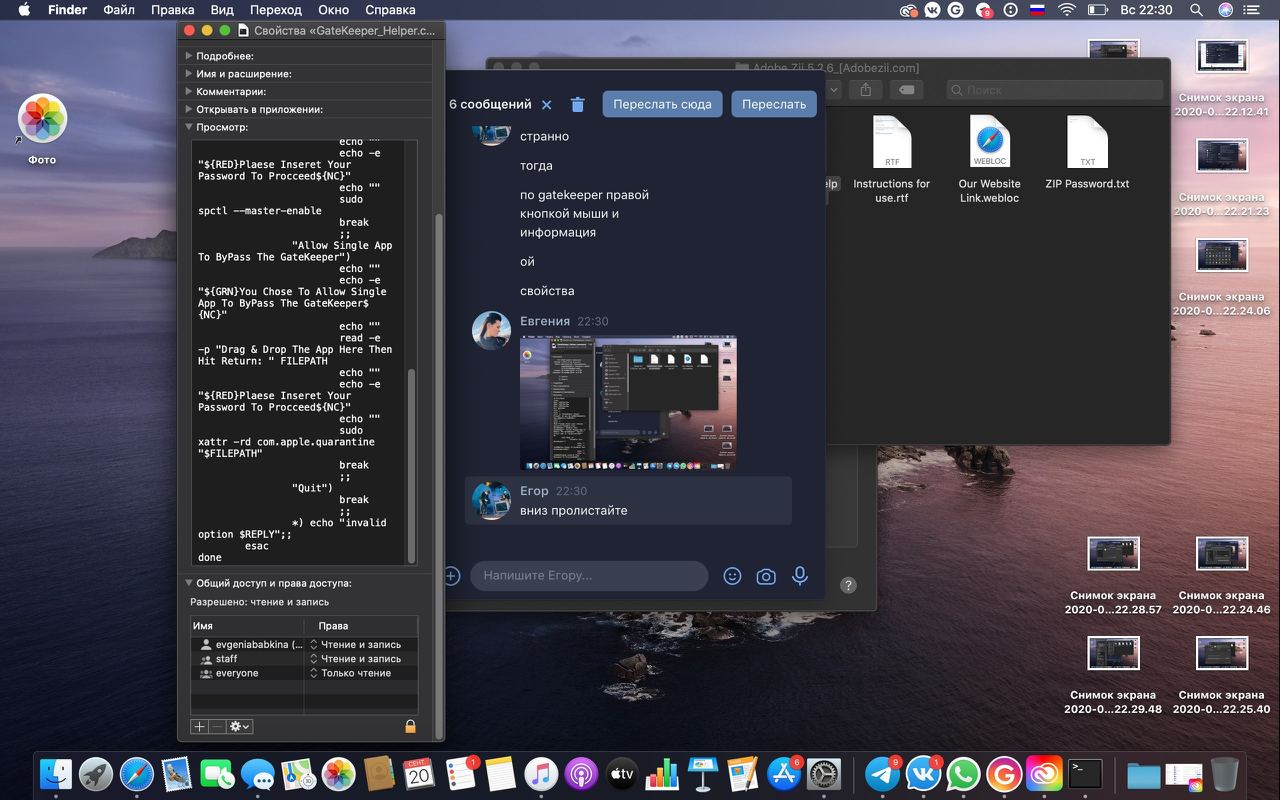The height and width of the screenshot is (800, 1280).
Task: Select Instructions for use.rtf file
Action: click(x=891, y=160)
